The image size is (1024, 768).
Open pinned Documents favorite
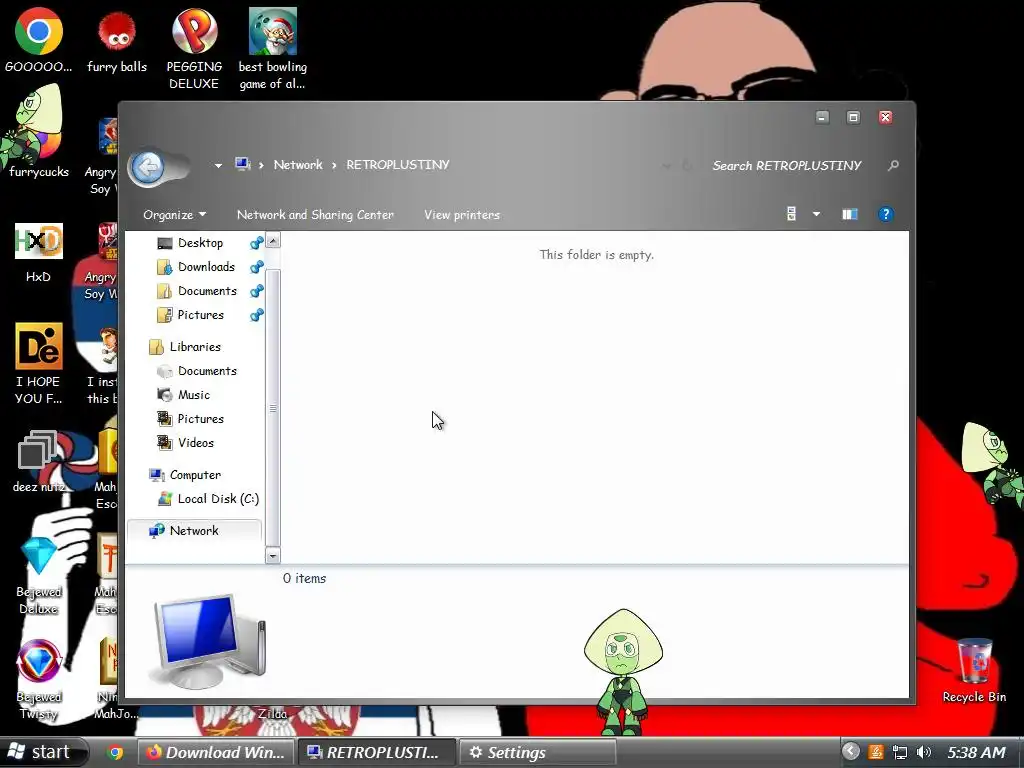[207, 291]
